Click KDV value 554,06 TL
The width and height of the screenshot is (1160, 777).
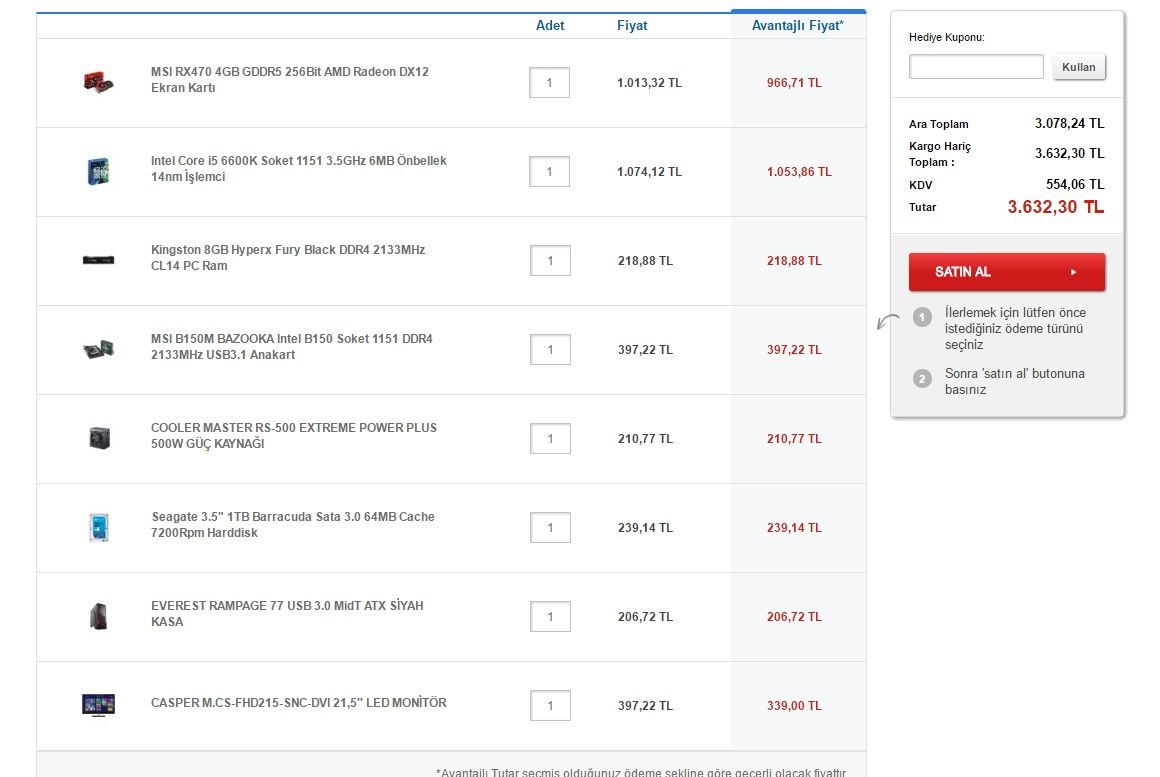(x=1075, y=184)
